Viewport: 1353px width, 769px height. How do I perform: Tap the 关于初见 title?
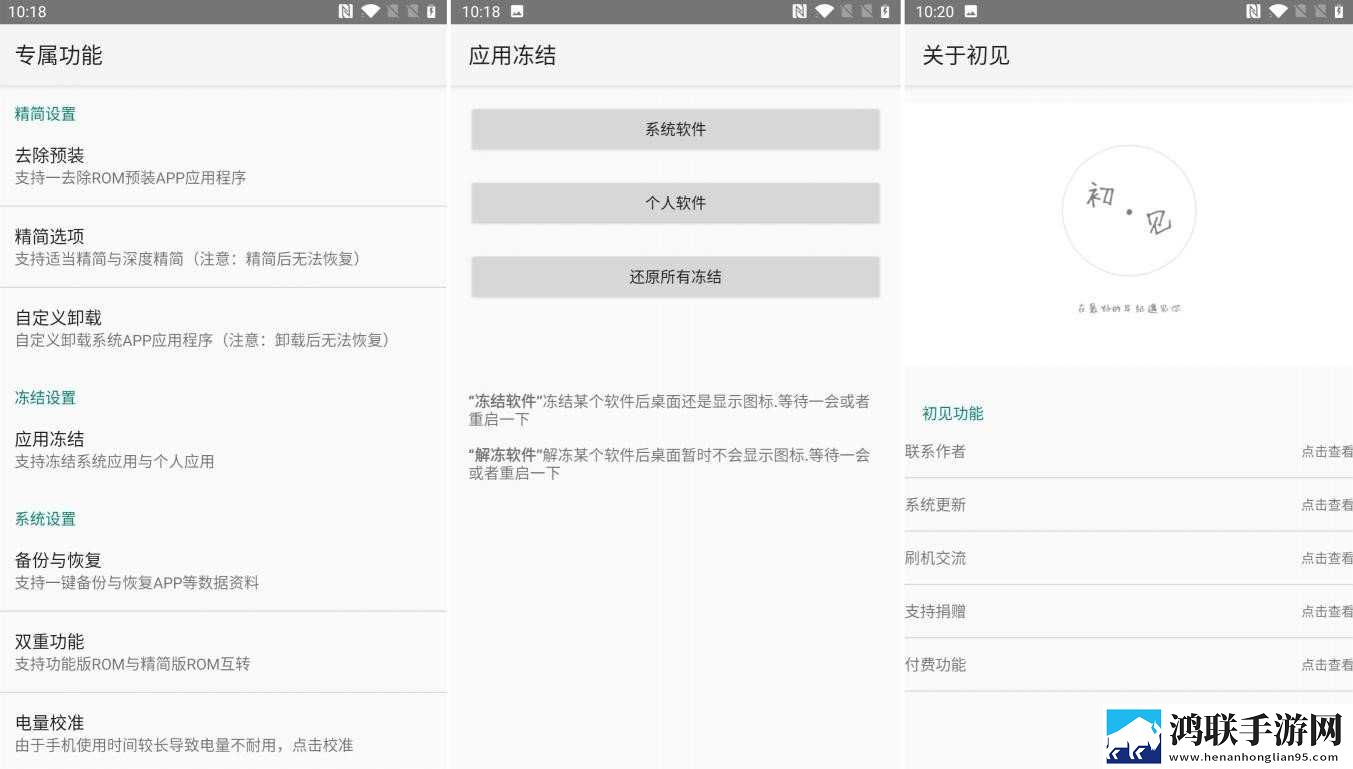pyautogui.click(x=966, y=55)
